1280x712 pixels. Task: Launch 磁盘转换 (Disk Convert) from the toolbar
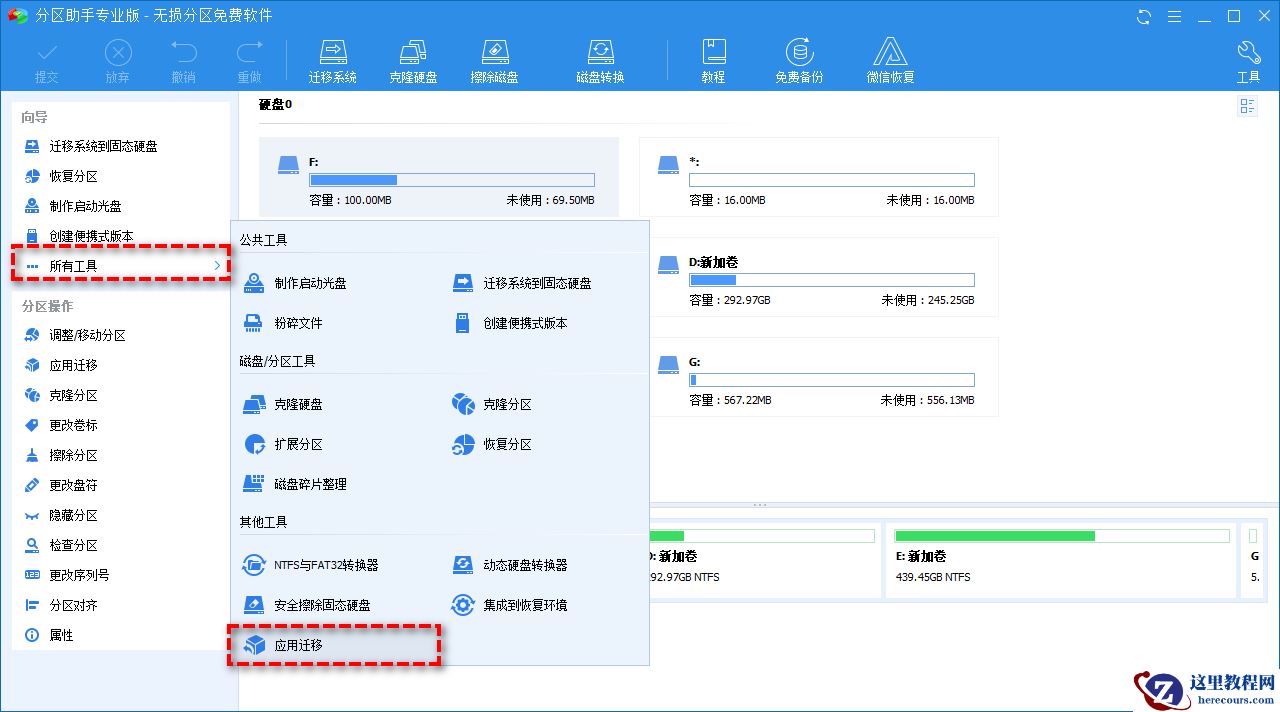[600, 57]
